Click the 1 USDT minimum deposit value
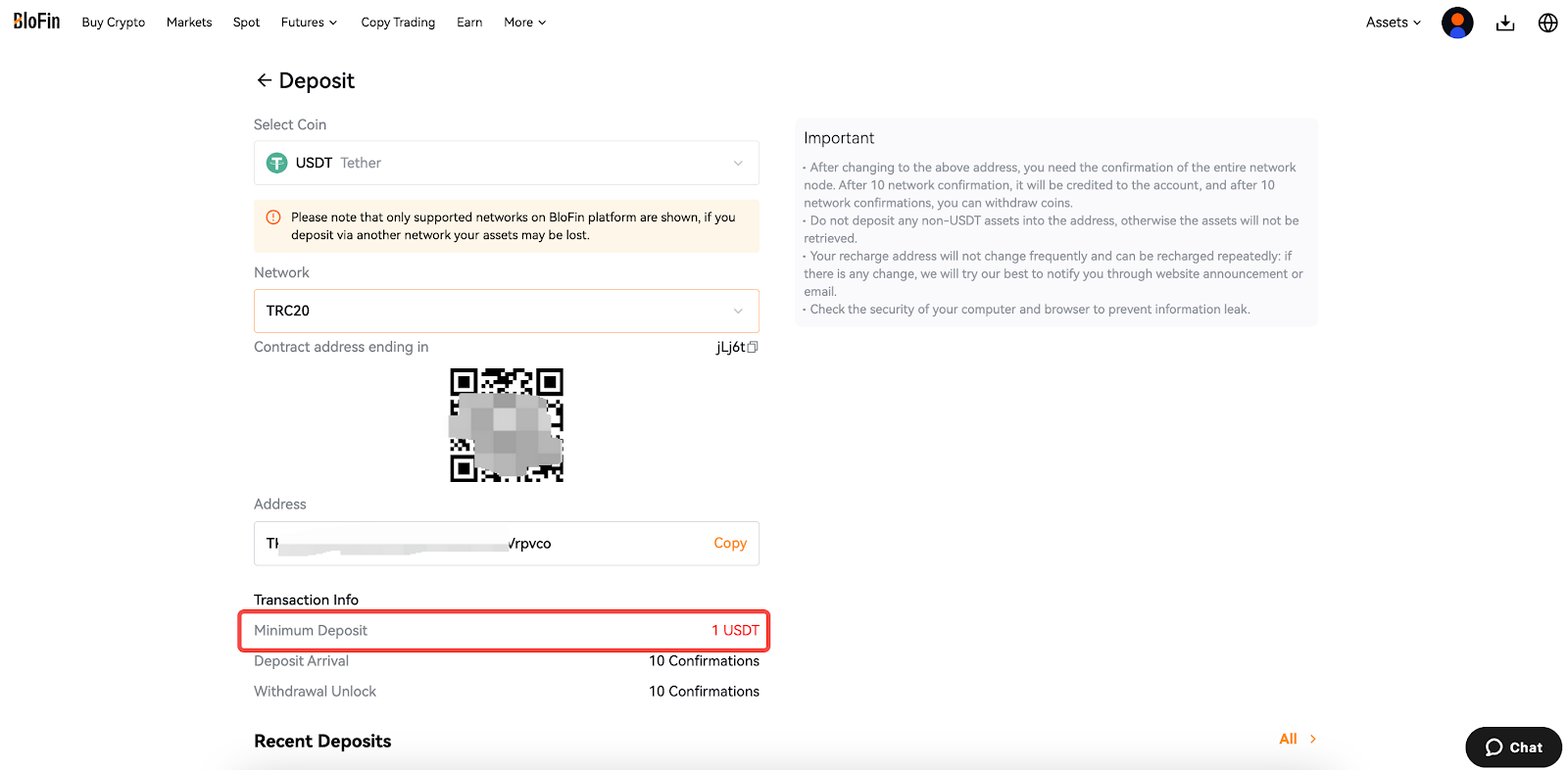The height and width of the screenshot is (770, 1568). pyautogui.click(x=735, y=630)
